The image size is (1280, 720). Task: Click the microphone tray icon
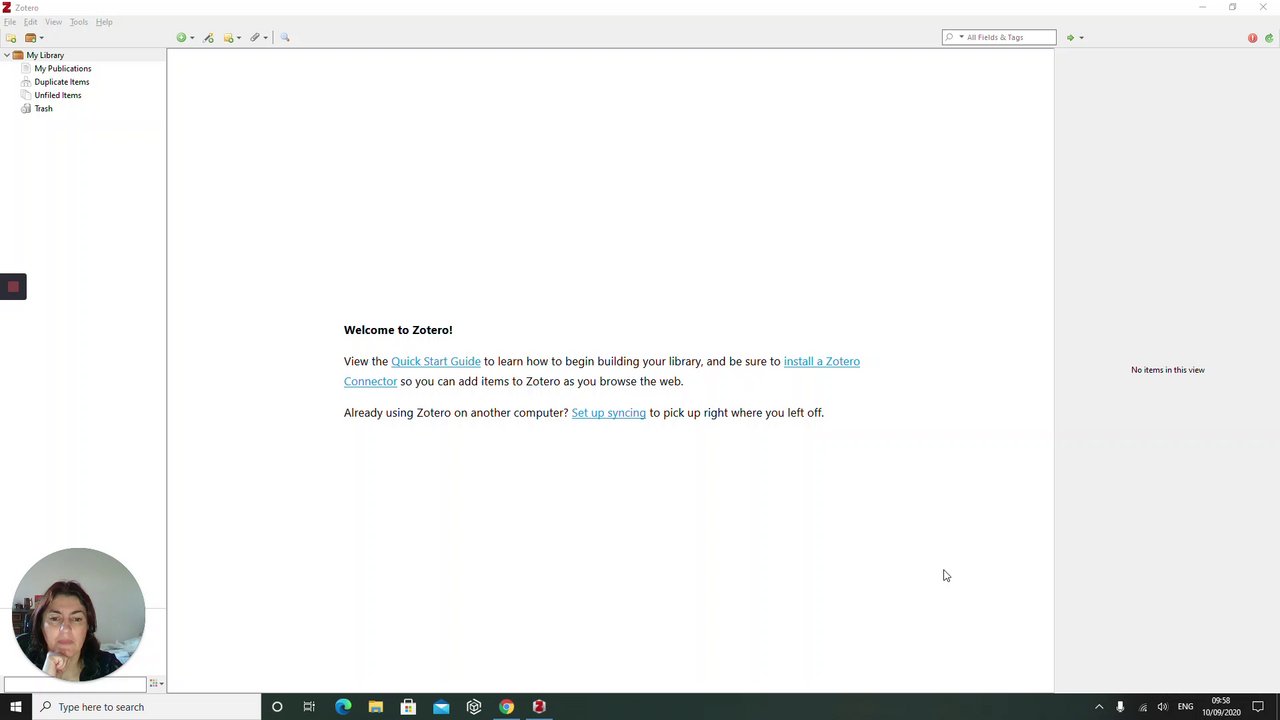[x=1120, y=707]
